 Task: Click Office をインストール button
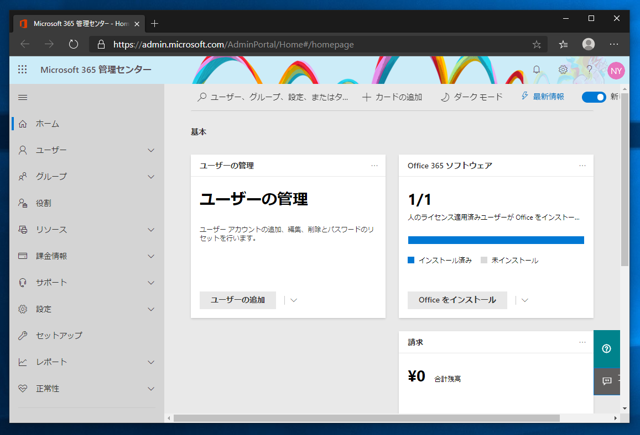coord(457,300)
